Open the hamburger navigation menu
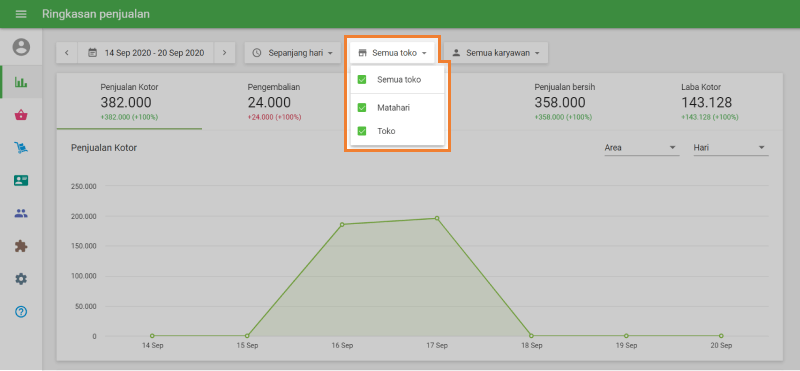 [x=21, y=14]
